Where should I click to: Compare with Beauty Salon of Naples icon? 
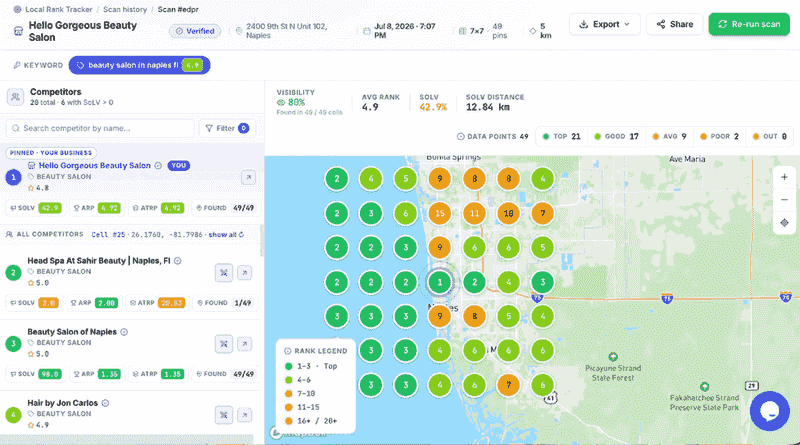pyautogui.click(x=223, y=344)
